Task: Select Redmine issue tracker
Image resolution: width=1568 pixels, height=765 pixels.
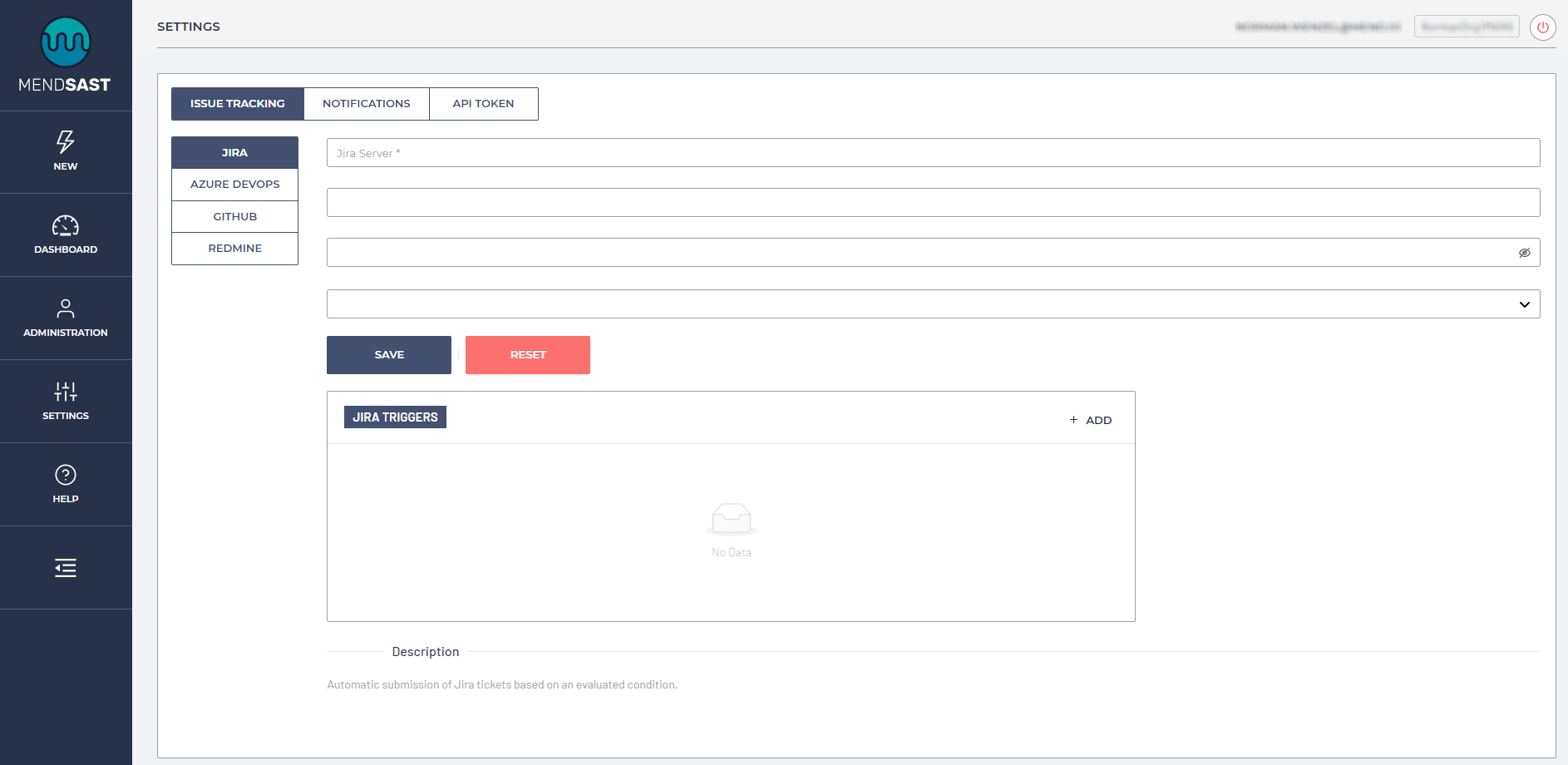Action: tap(234, 249)
